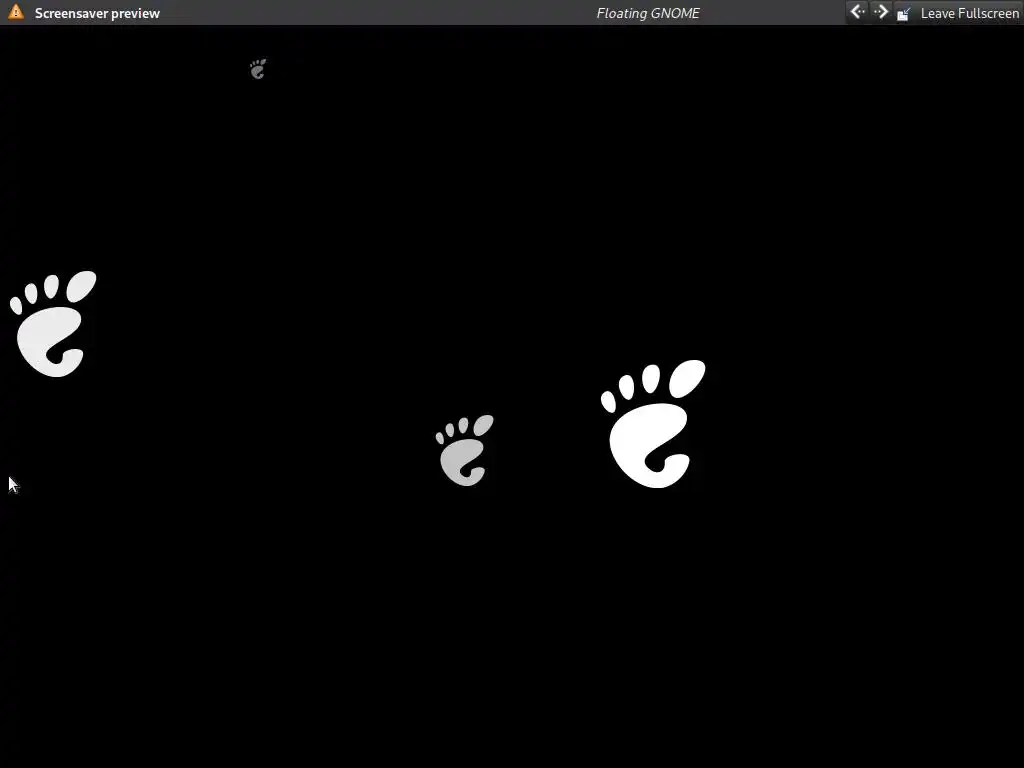Click the gray medium GNOME foot in the center
The width and height of the screenshot is (1024, 768).
tap(464, 450)
